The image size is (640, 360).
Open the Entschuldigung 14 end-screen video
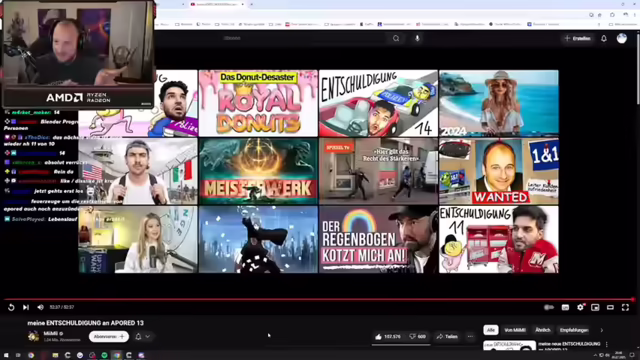click(x=378, y=103)
